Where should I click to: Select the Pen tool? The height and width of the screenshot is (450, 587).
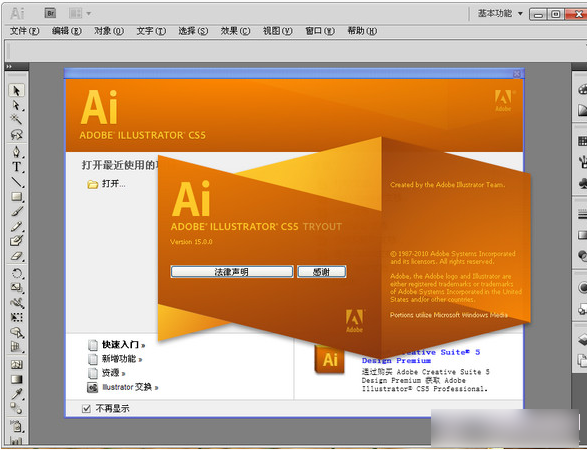tap(16, 152)
